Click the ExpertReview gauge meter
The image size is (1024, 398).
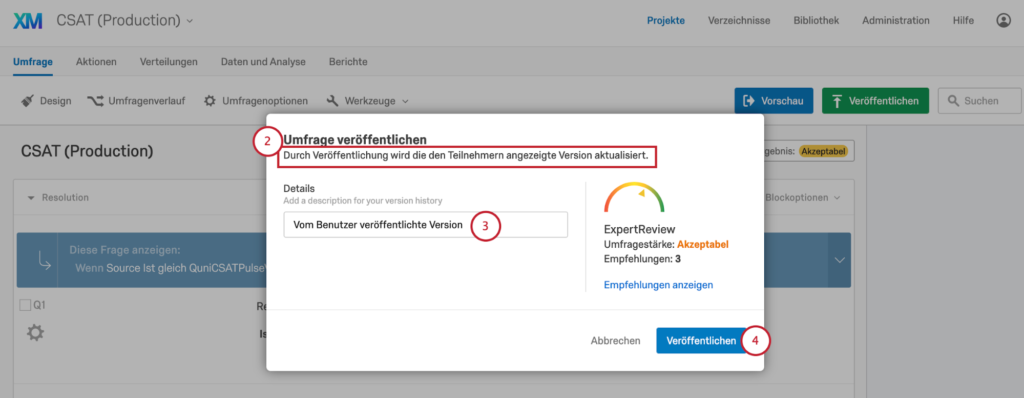point(633,197)
